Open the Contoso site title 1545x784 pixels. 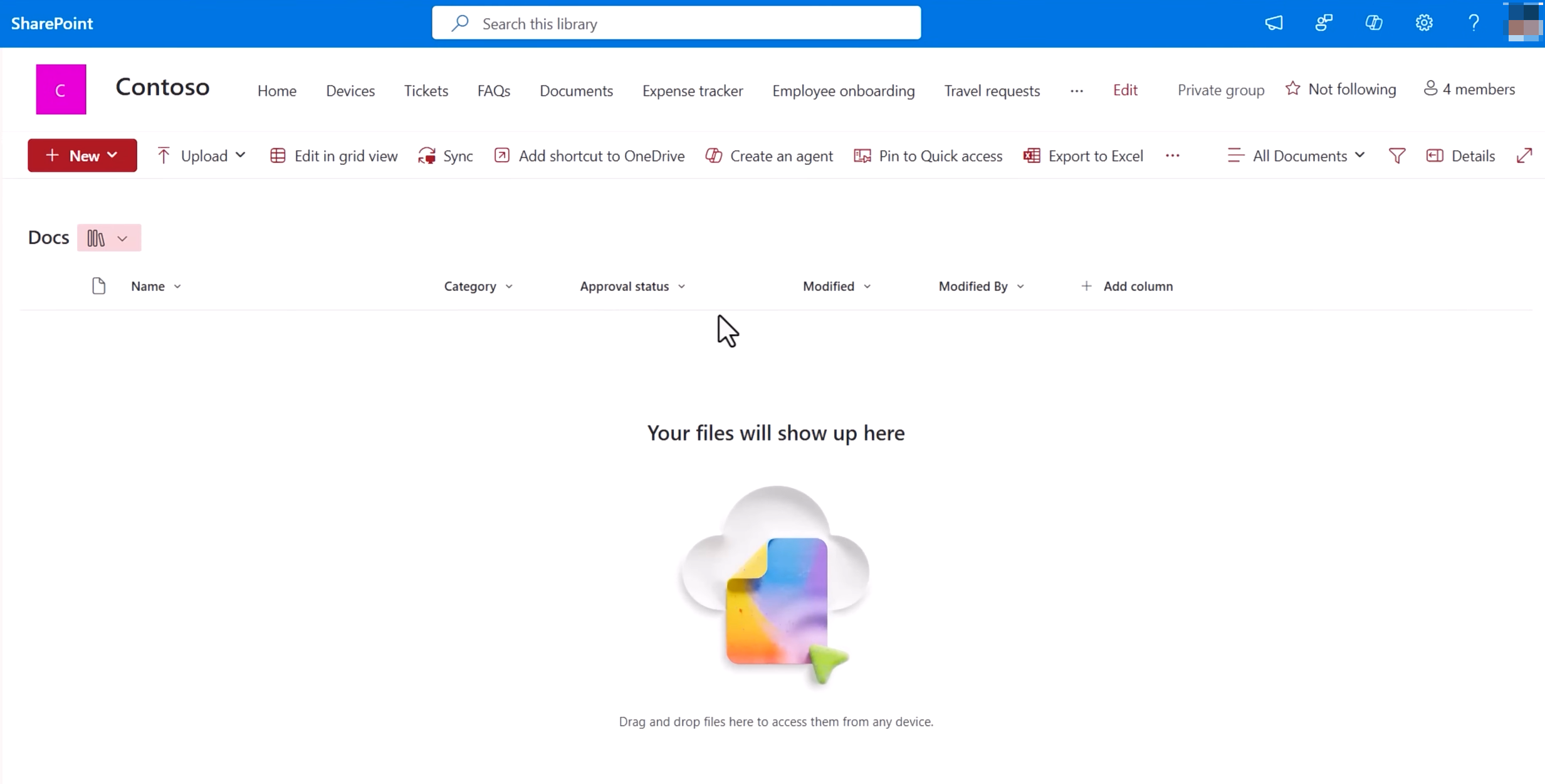tap(162, 87)
